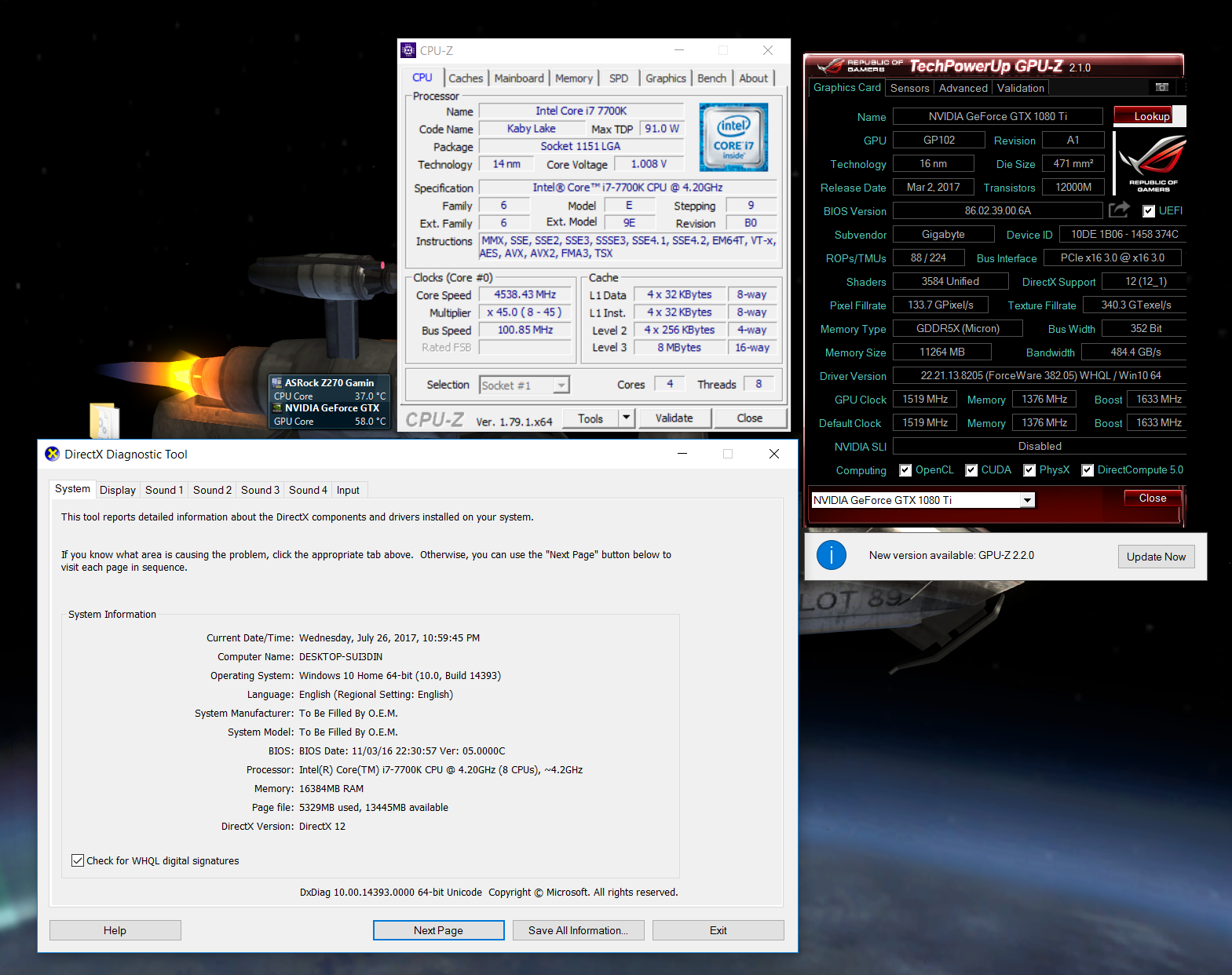
Task: Click the Update Now button
Action: coord(1156,557)
